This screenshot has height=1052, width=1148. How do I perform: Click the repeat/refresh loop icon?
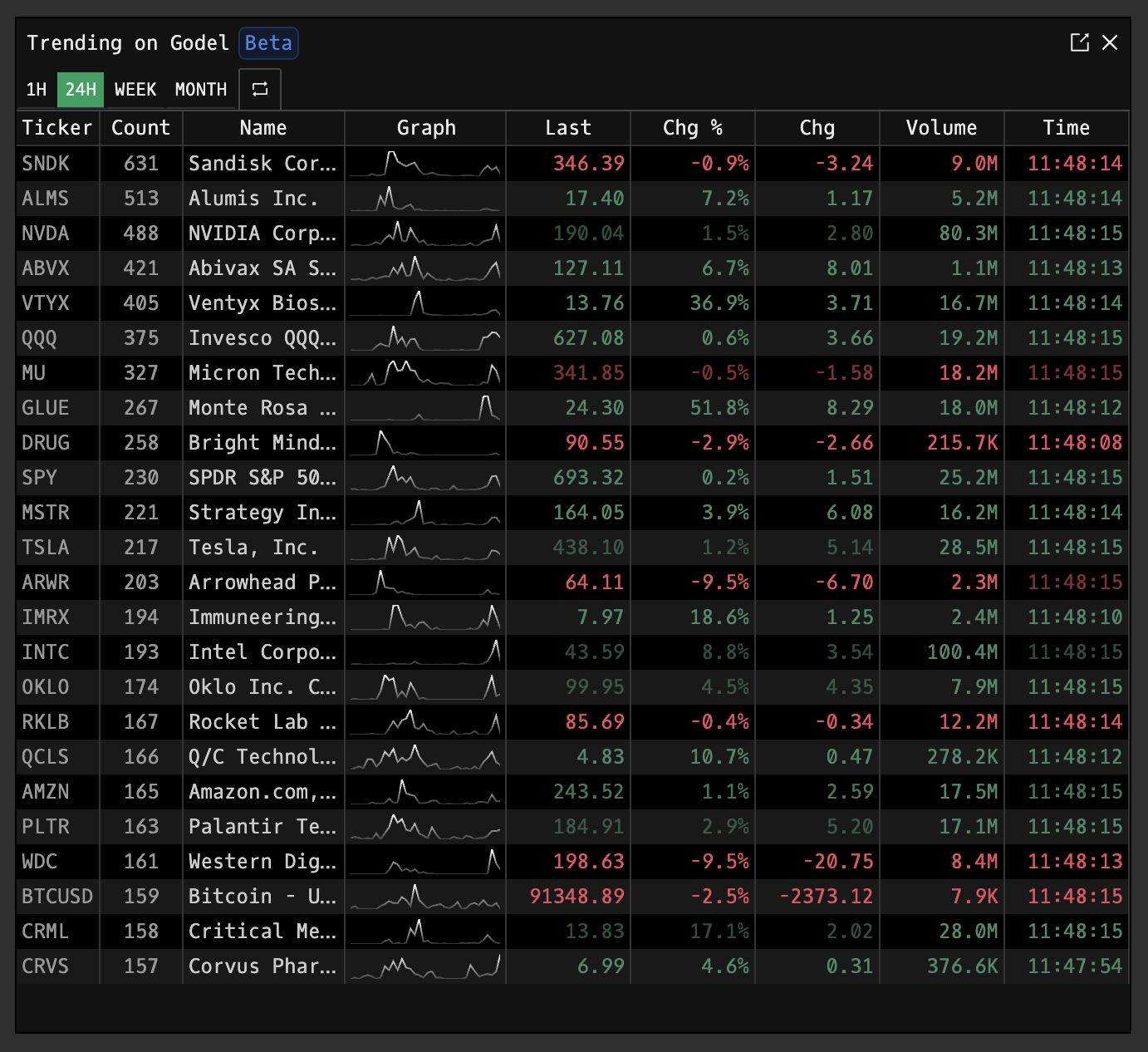click(260, 89)
